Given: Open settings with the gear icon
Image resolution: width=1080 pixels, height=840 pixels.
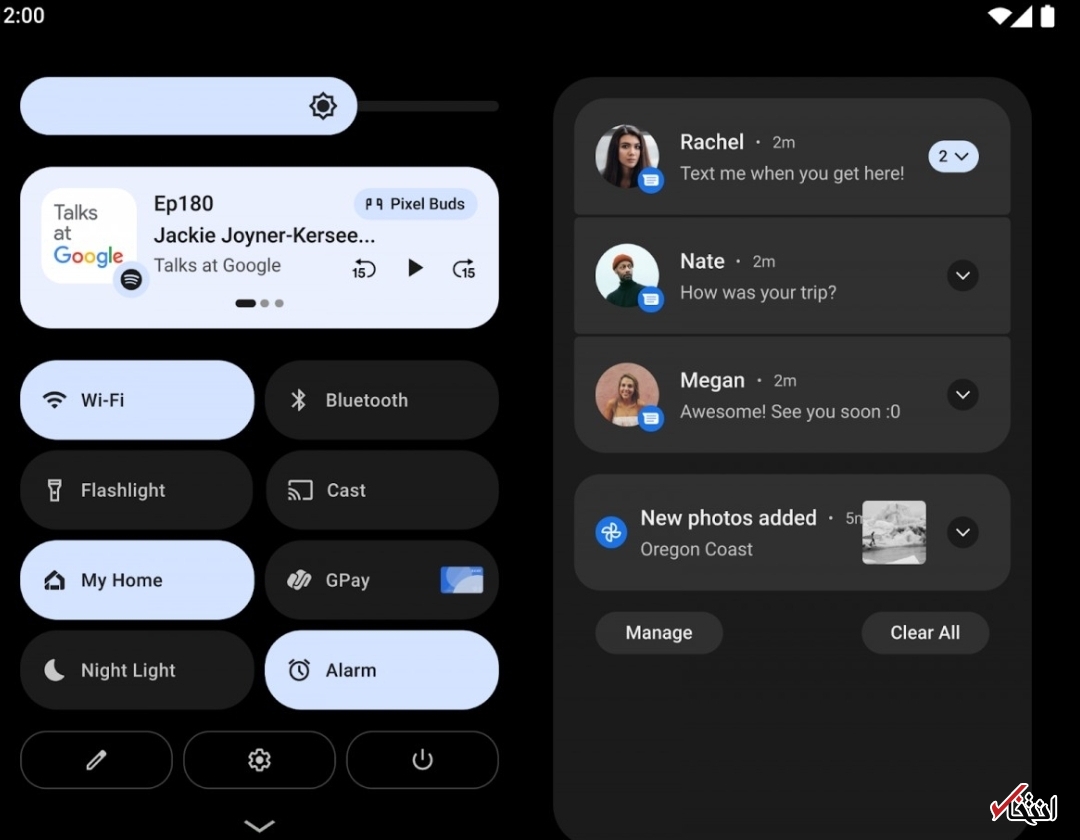Looking at the screenshot, I should coord(259,760).
